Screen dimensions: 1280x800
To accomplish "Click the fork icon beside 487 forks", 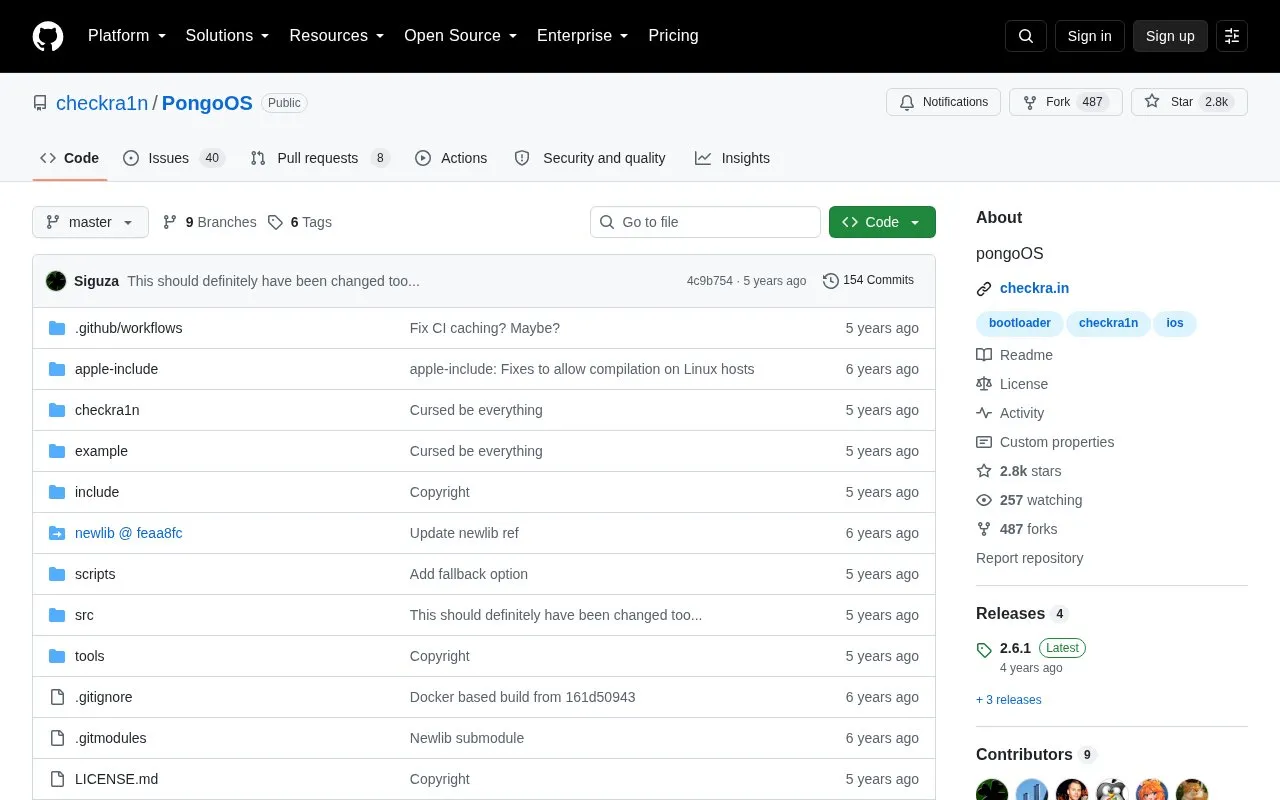I will coord(984,529).
